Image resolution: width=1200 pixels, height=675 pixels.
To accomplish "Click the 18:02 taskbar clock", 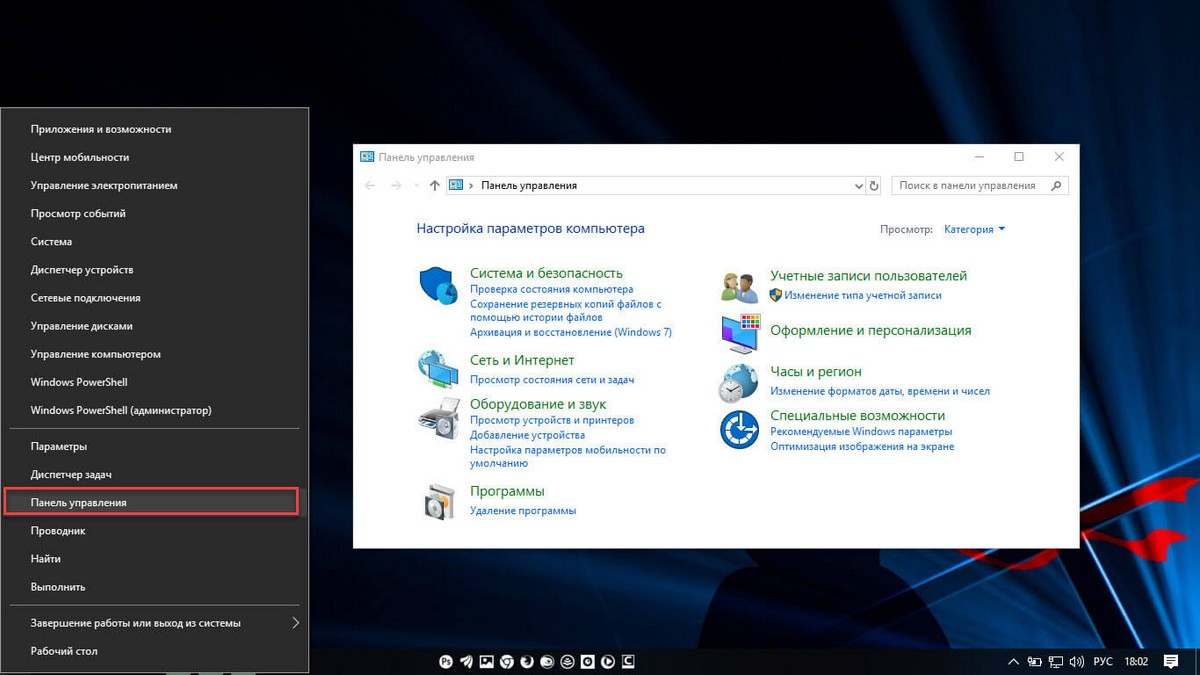I will pos(1135,662).
